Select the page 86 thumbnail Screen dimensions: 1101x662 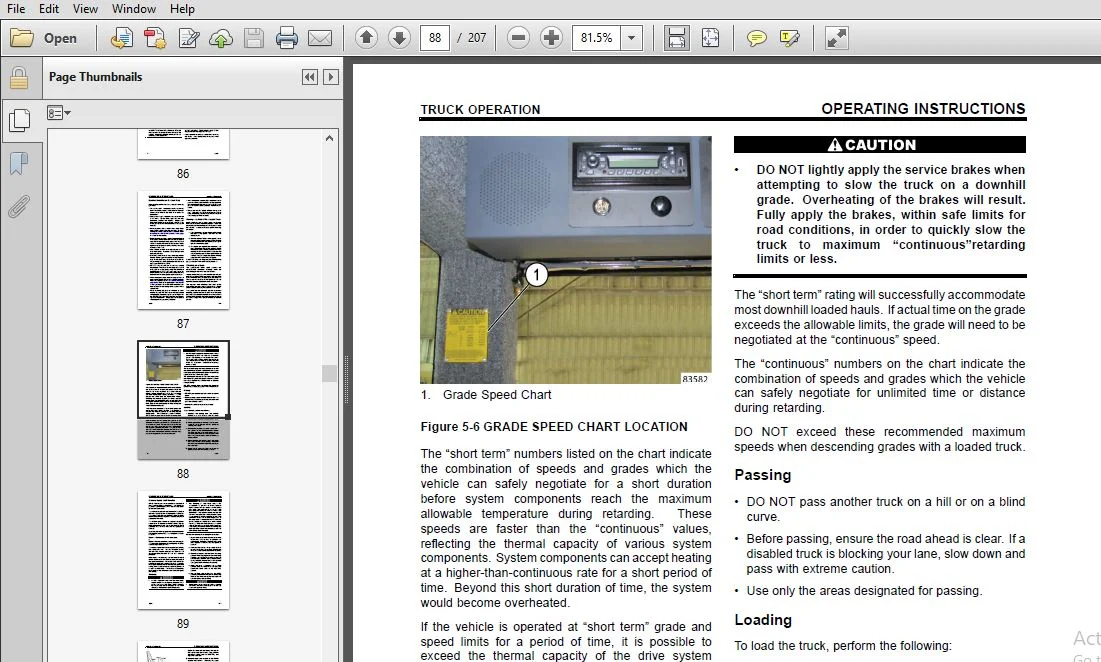tap(183, 144)
